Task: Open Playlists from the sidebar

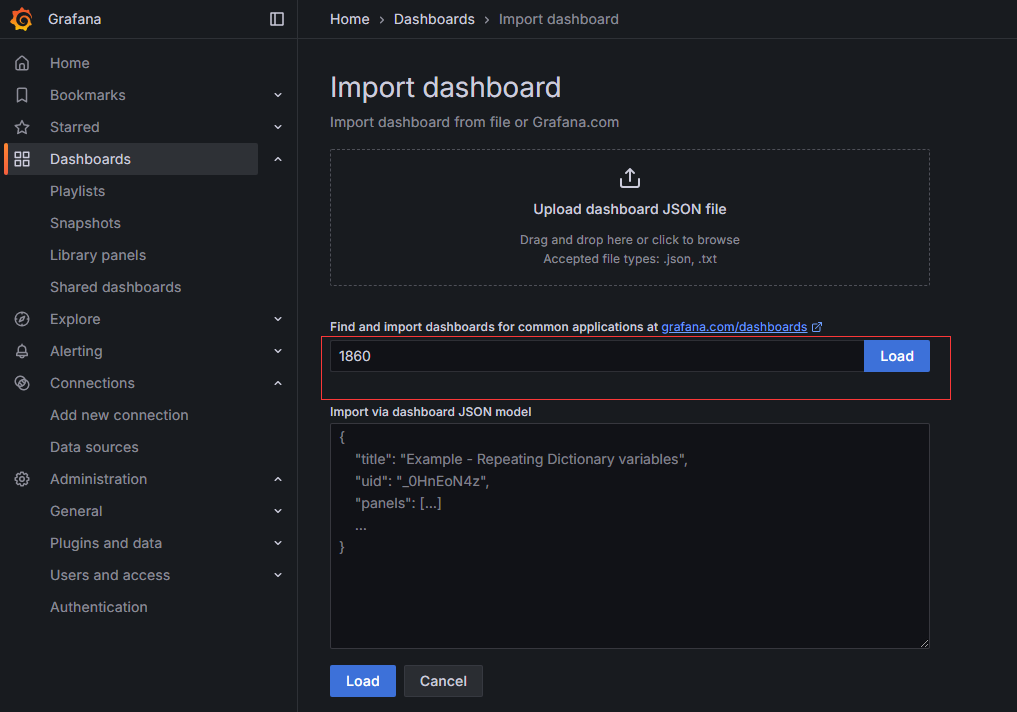Action: [77, 191]
